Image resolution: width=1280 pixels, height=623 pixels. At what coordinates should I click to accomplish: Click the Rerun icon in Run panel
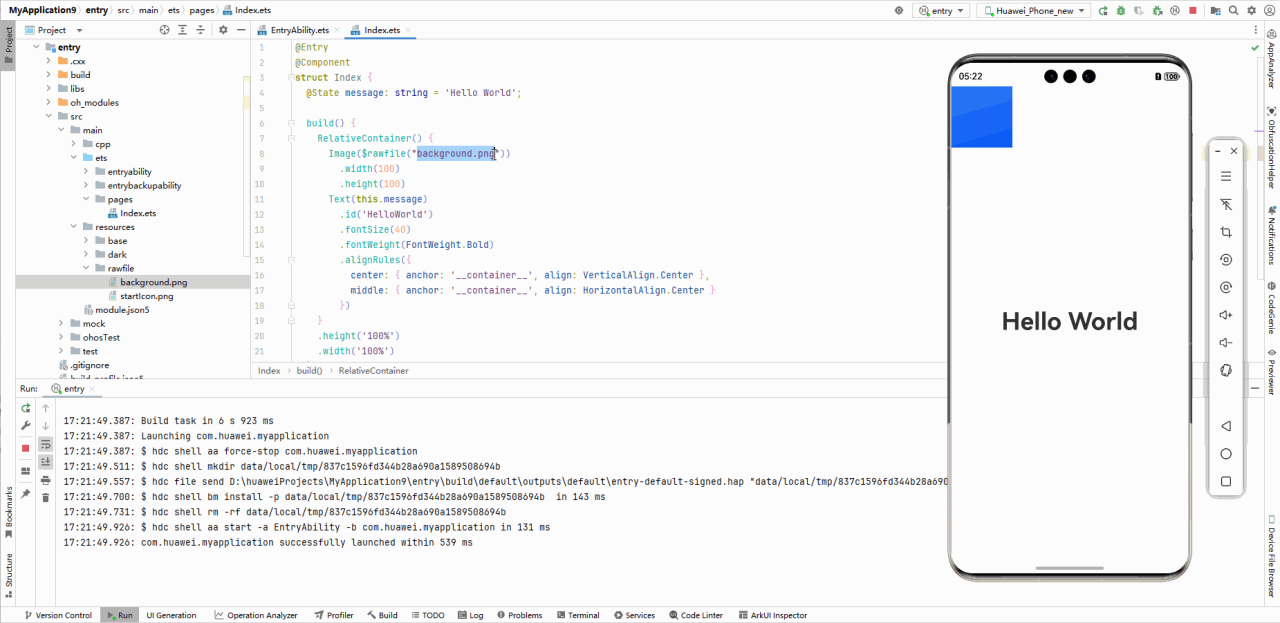coord(26,408)
